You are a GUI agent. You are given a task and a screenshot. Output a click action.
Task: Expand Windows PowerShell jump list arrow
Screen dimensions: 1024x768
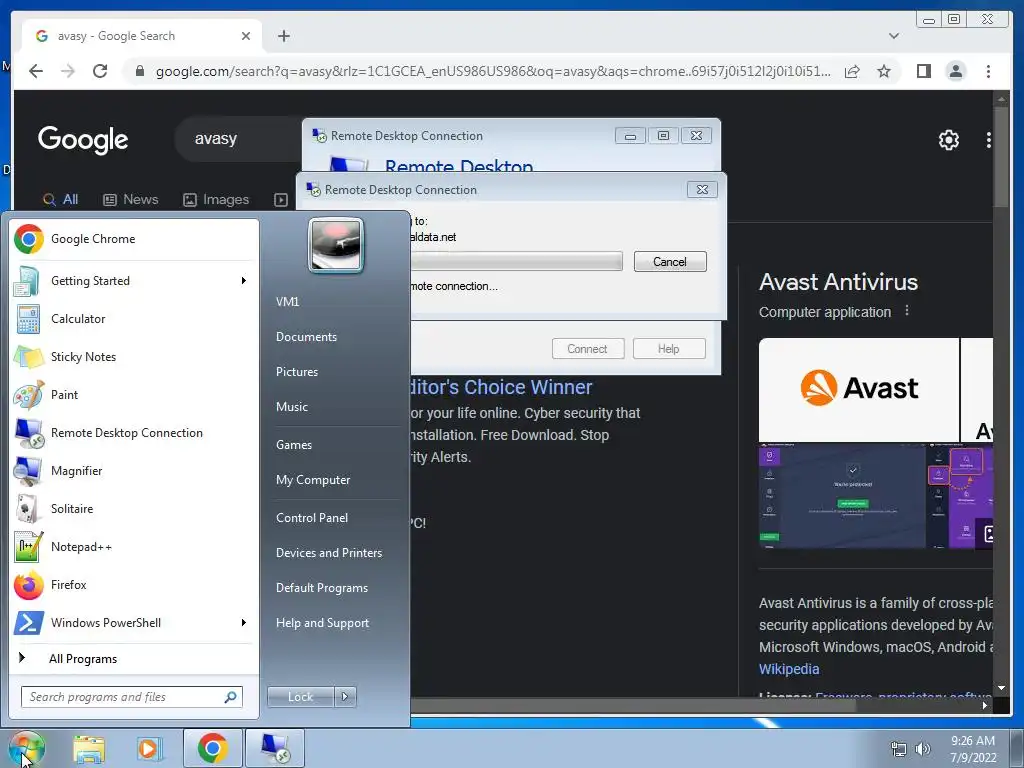tap(244, 622)
